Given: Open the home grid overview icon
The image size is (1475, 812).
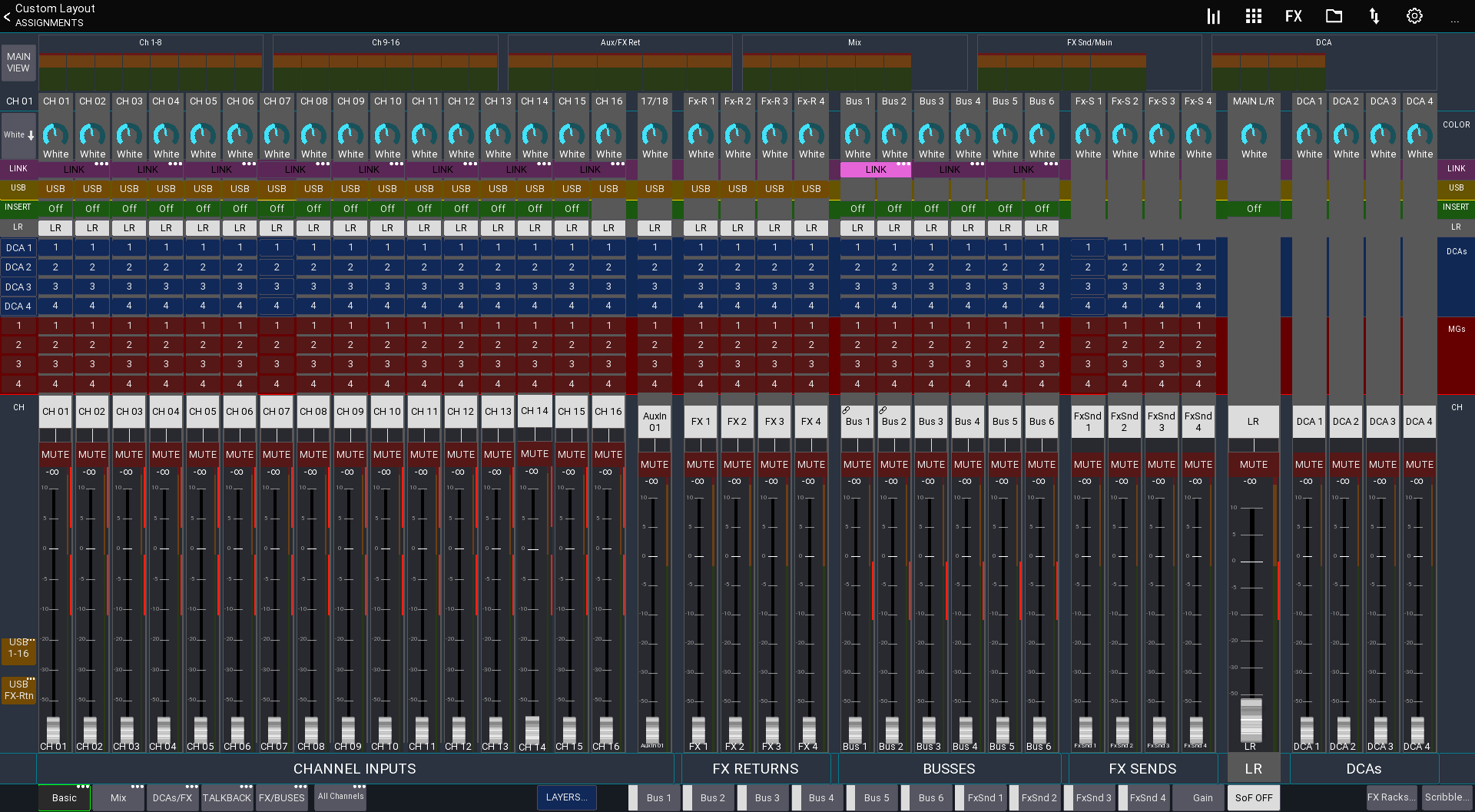Looking at the screenshot, I should click(1253, 15).
